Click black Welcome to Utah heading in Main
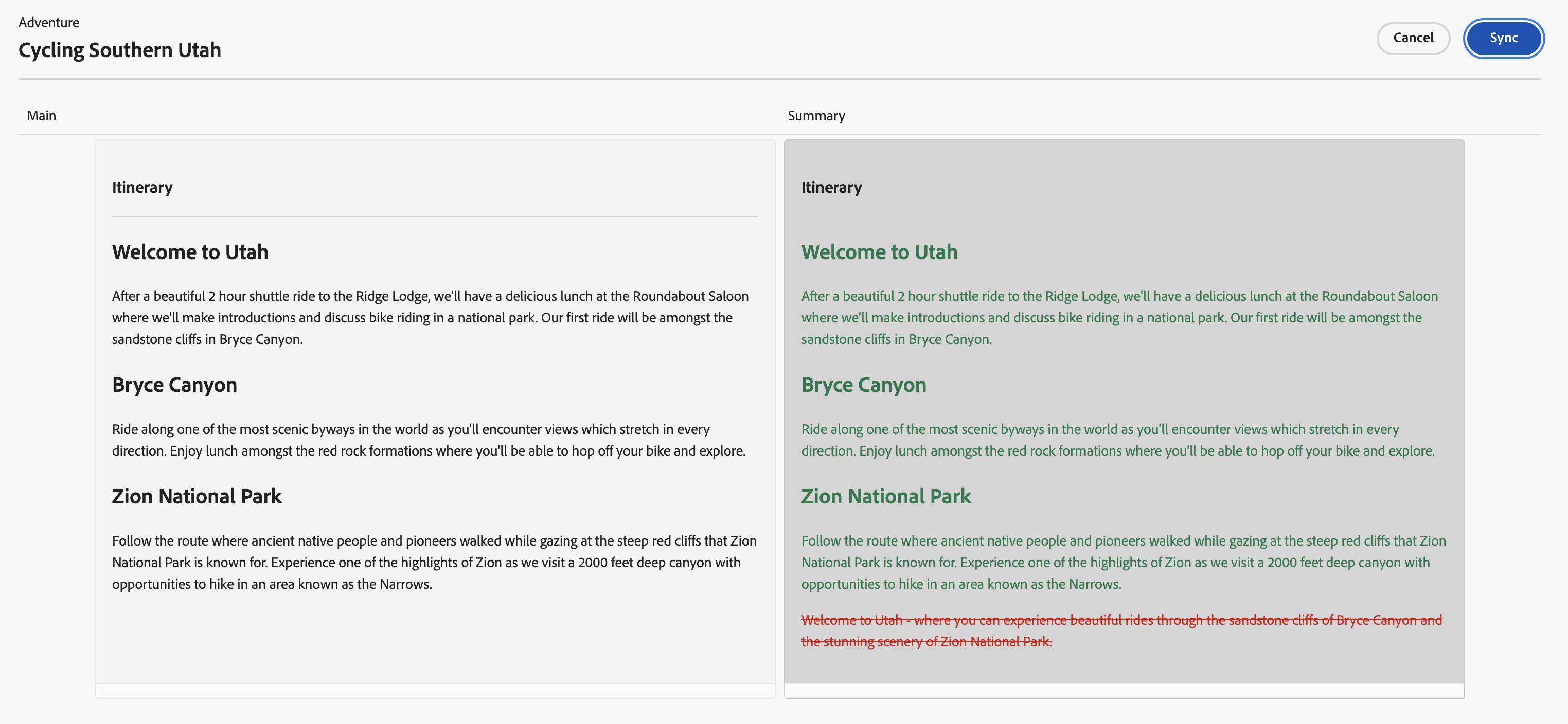 [x=190, y=252]
